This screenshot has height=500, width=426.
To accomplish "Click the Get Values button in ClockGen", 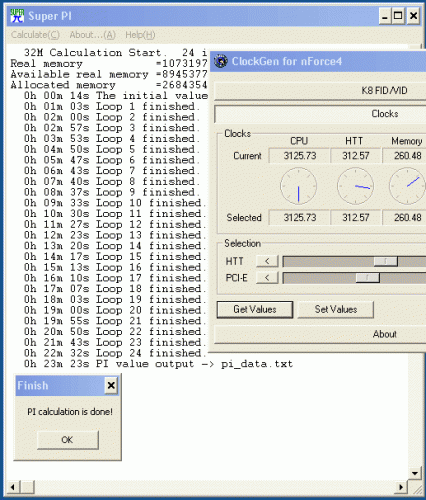I will pos(255,310).
